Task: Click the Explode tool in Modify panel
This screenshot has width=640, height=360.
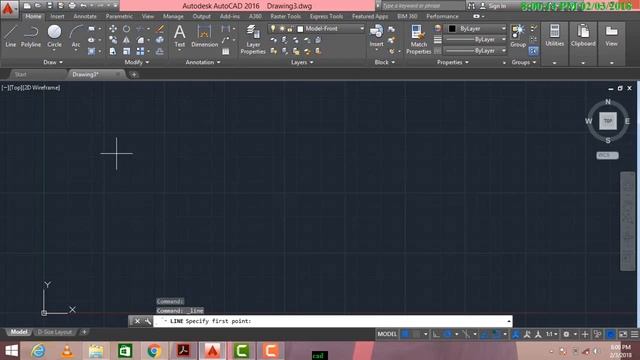Action: pos(160,40)
